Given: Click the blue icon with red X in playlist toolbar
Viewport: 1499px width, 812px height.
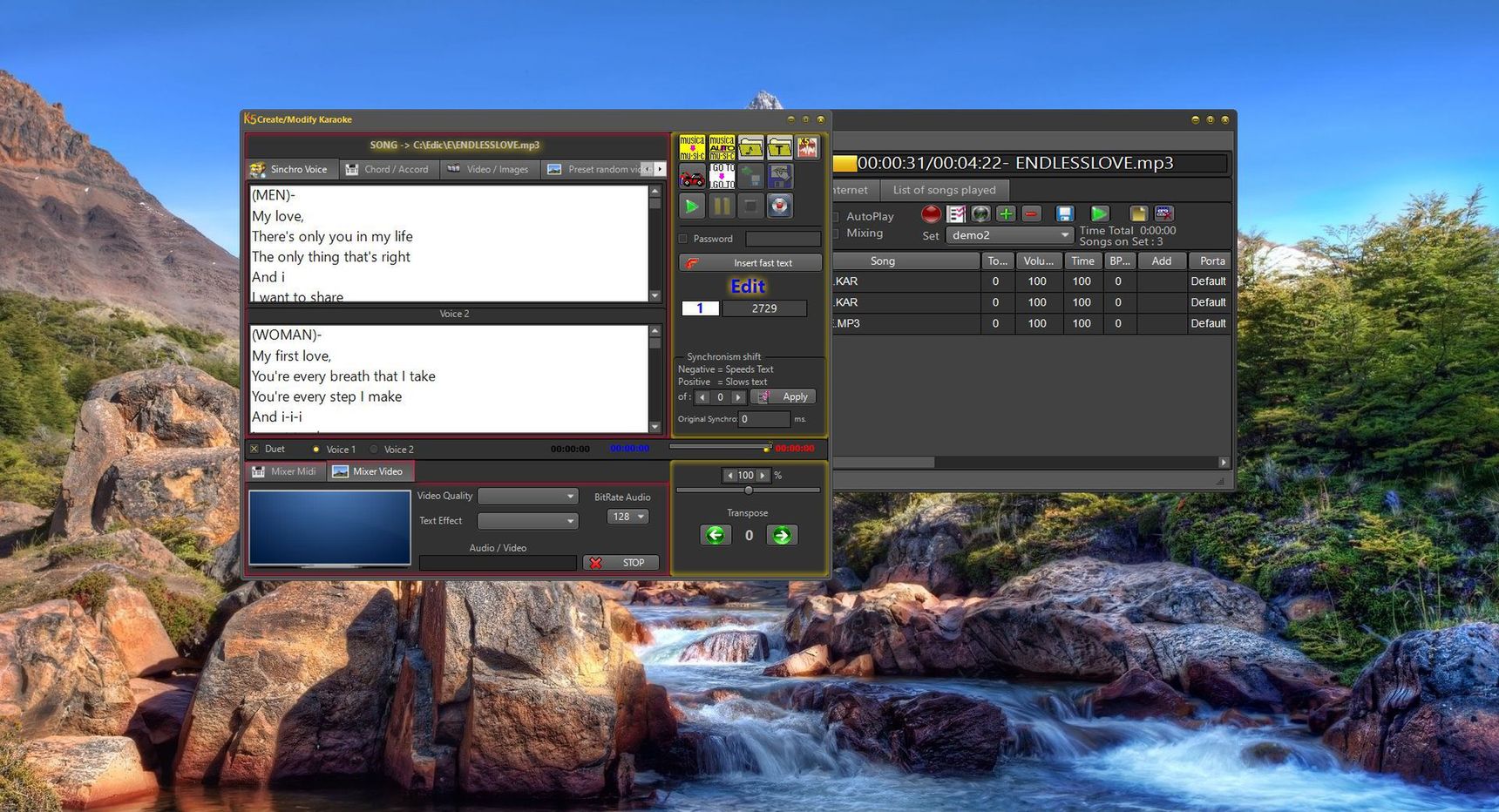Looking at the screenshot, I should coord(1163,213).
